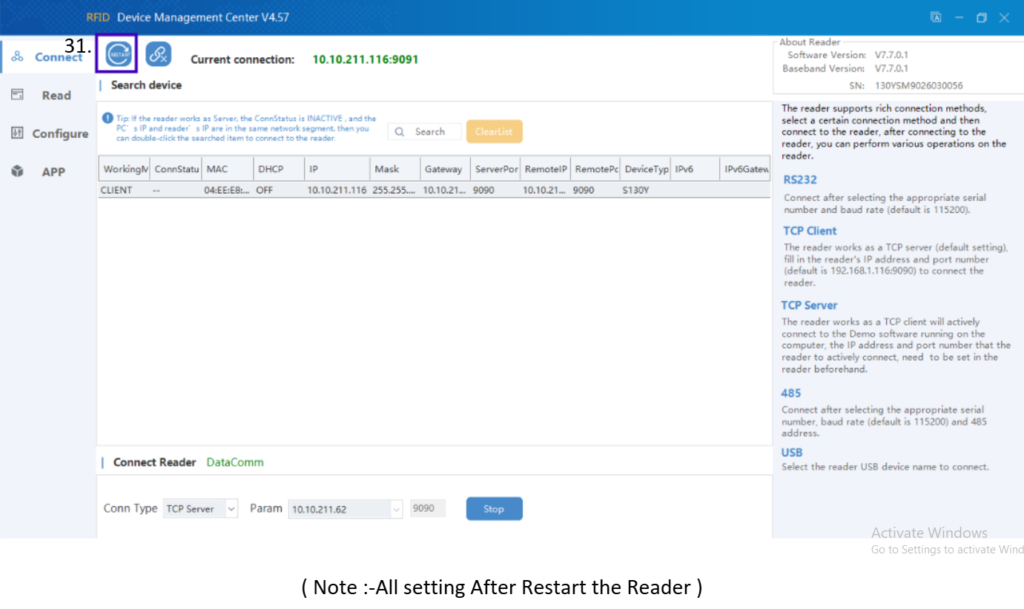
Task: Click the DeviceType cell S130Y
Action: [635, 190]
